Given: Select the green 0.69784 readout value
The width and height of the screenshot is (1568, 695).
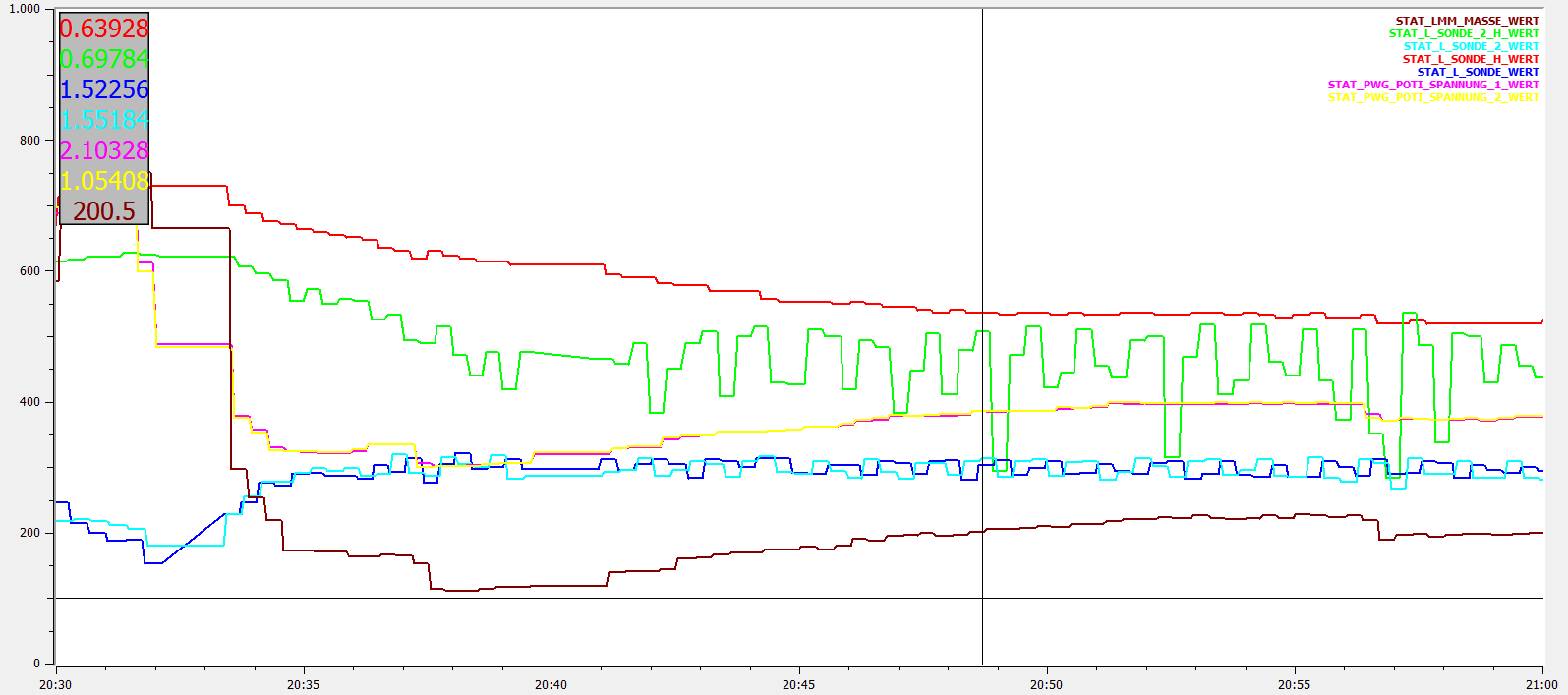Looking at the screenshot, I should pos(104,59).
